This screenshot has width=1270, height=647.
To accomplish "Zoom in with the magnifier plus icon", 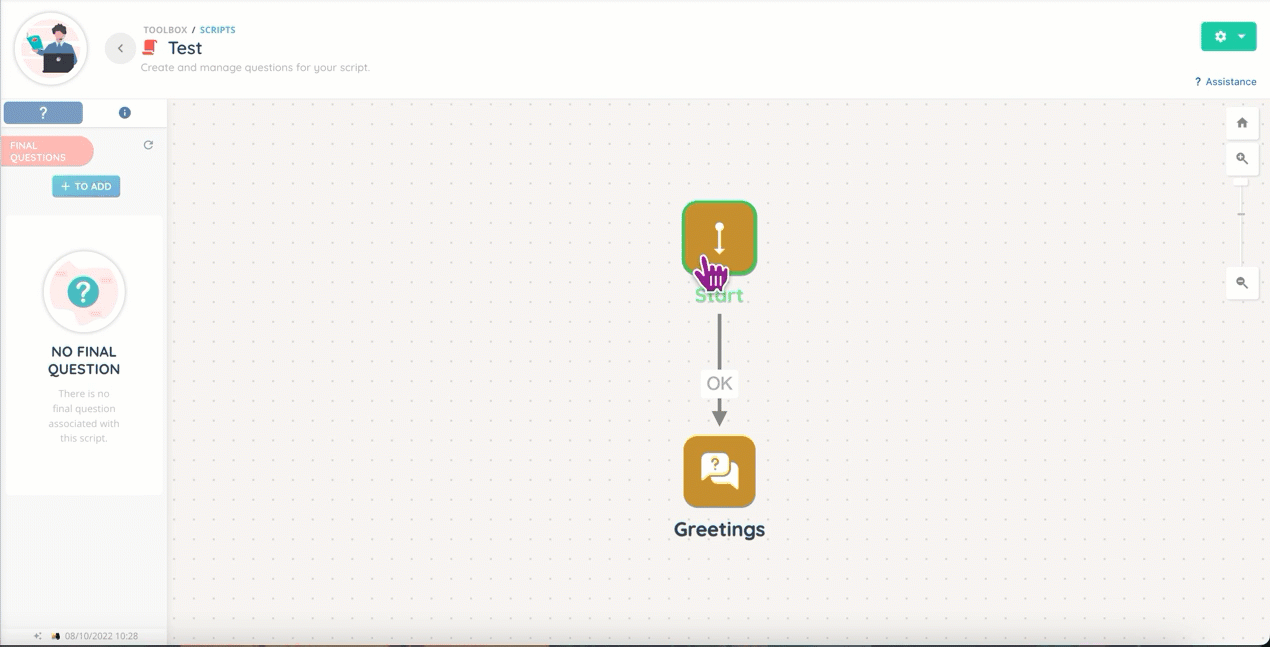I will (1242, 159).
